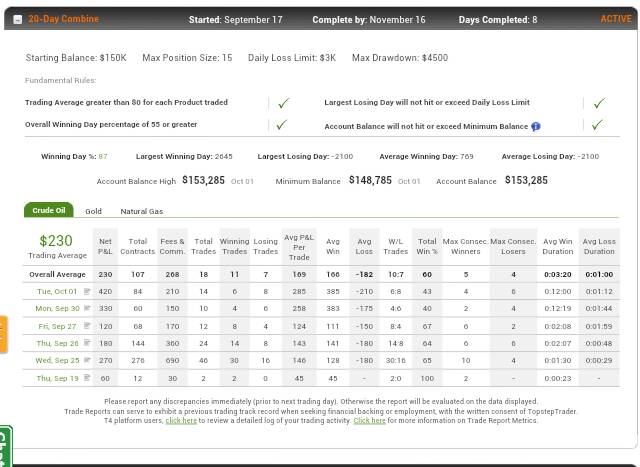Open the Tue, Oct 01 day link
The width and height of the screenshot is (640, 467).
57,291
